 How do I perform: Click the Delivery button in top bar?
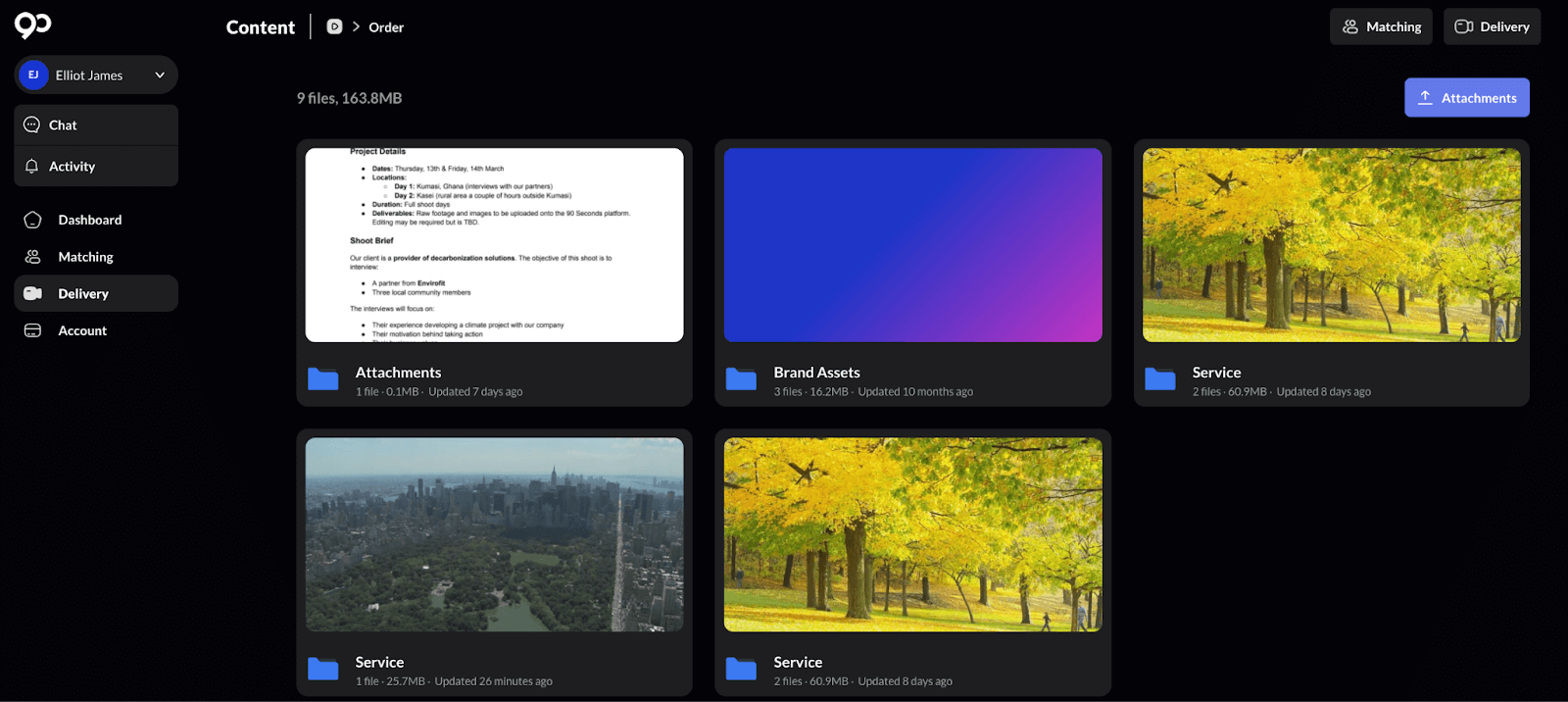click(x=1492, y=27)
